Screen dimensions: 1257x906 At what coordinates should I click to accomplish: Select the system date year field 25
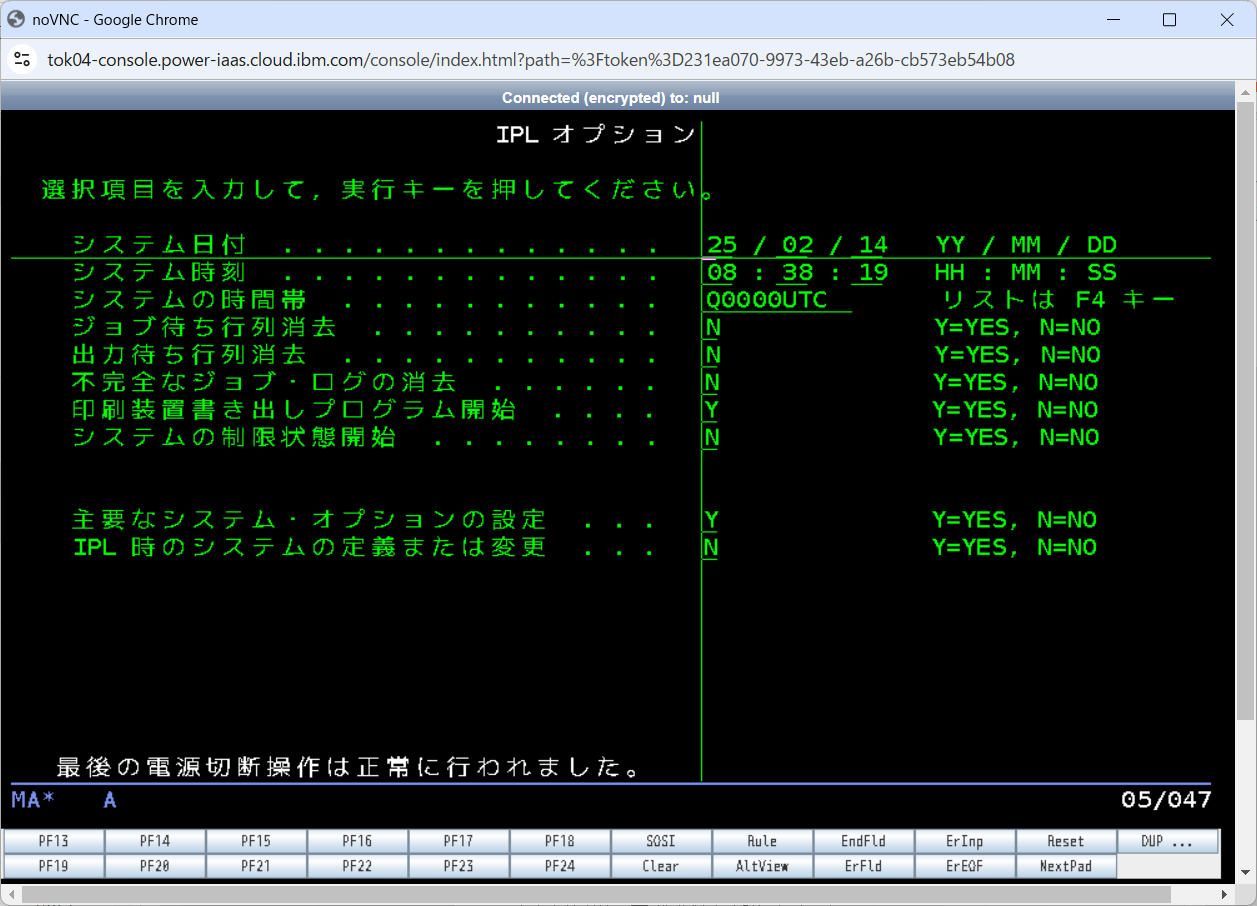721,245
